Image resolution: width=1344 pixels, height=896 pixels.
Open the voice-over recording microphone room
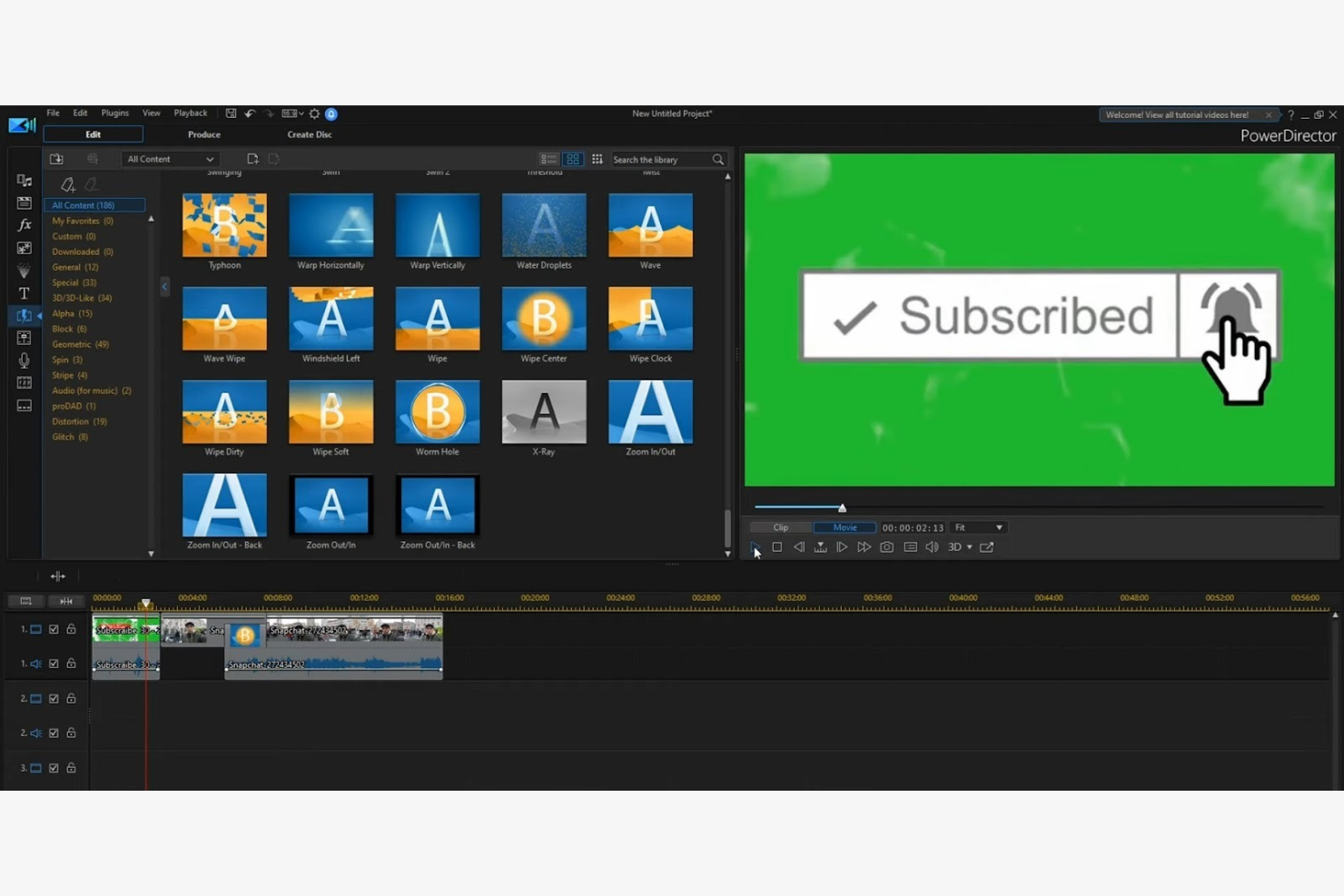click(x=25, y=359)
